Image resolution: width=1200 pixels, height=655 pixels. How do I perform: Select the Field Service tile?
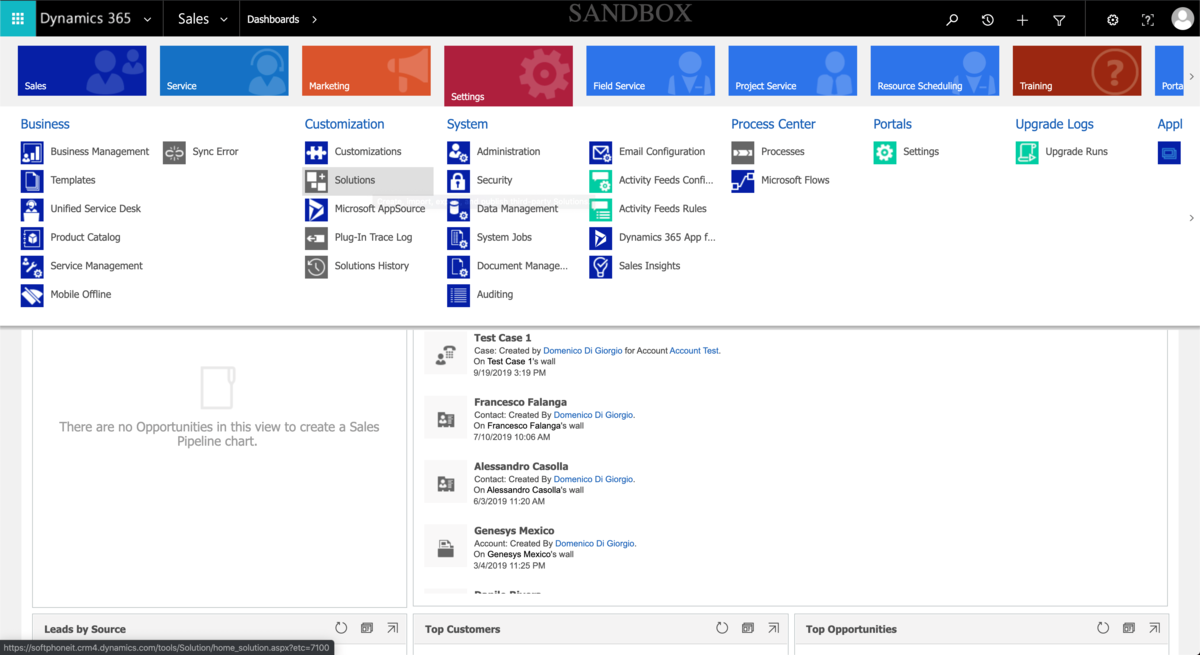pyautogui.click(x=650, y=71)
